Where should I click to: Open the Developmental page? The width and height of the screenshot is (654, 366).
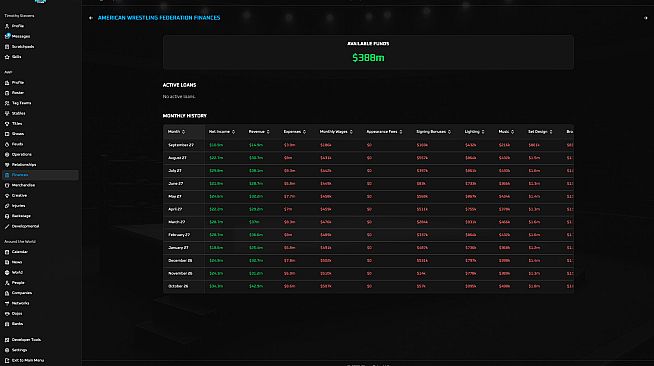coord(22,226)
